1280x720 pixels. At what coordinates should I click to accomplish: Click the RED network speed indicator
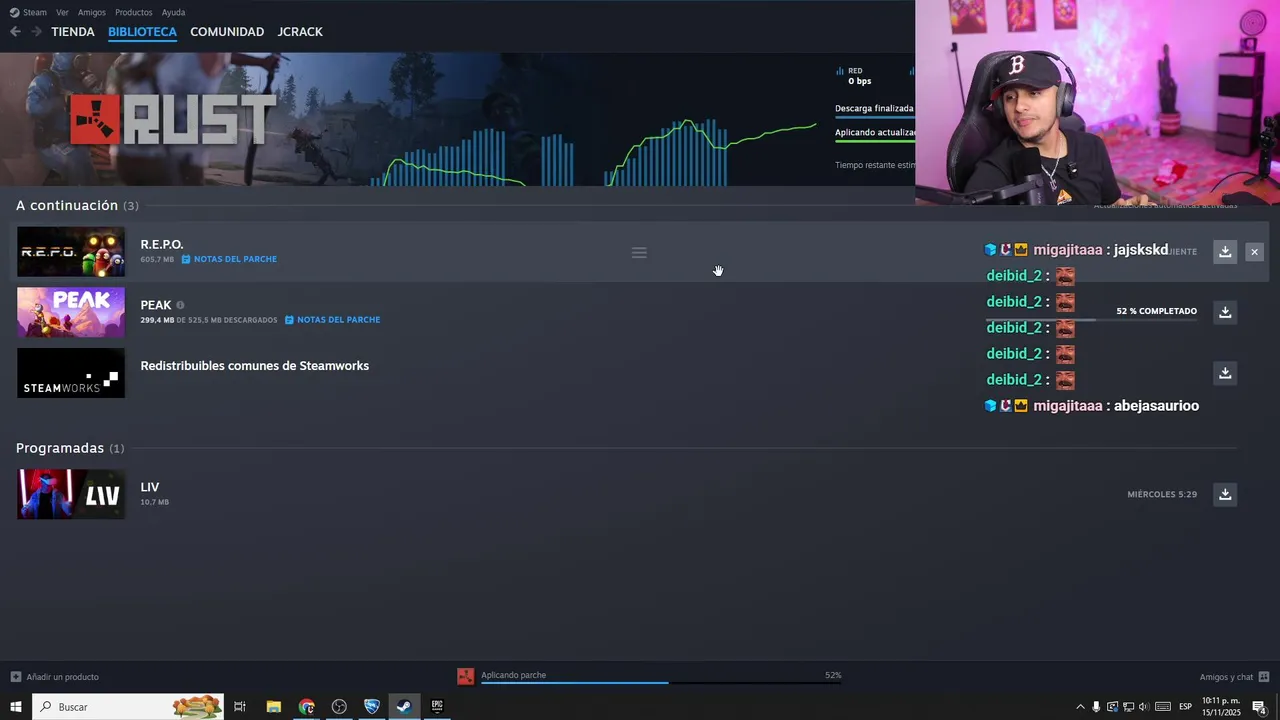coord(853,76)
